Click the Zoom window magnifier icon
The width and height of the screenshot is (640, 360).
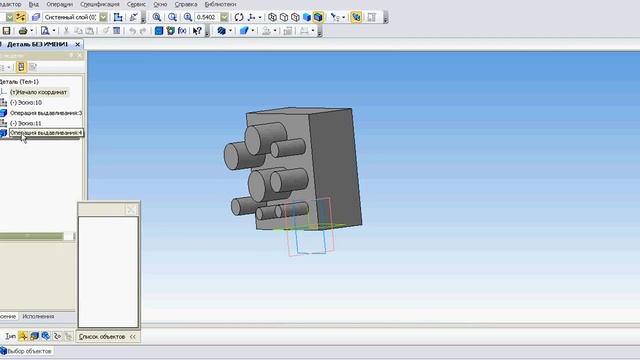[x=172, y=17]
